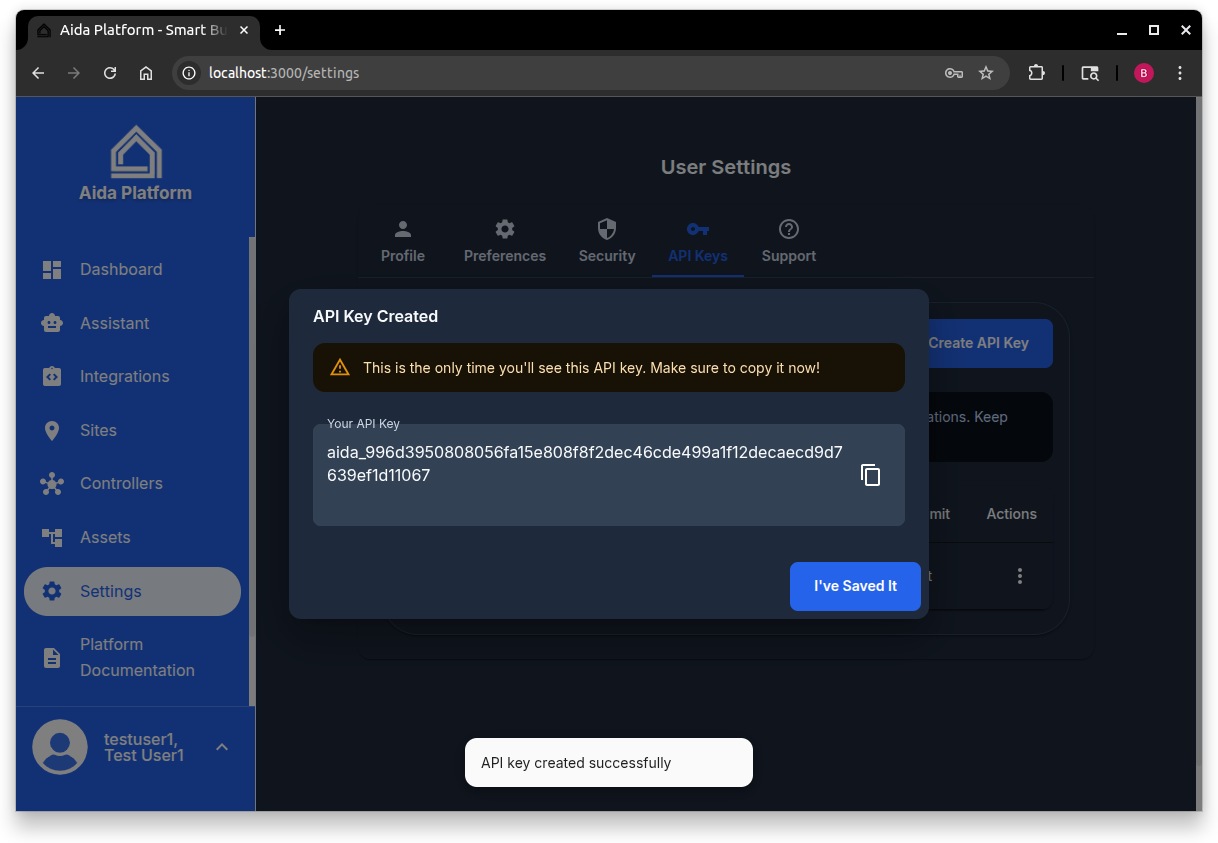
Task: Collapse the testuser1 account menu
Action: (222, 747)
